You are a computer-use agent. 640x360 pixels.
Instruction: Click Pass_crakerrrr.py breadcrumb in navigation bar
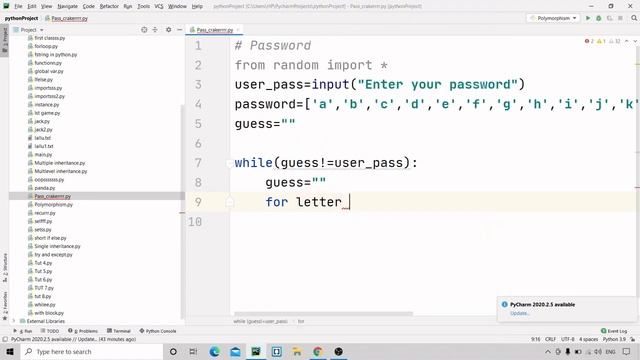click(x=66, y=18)
